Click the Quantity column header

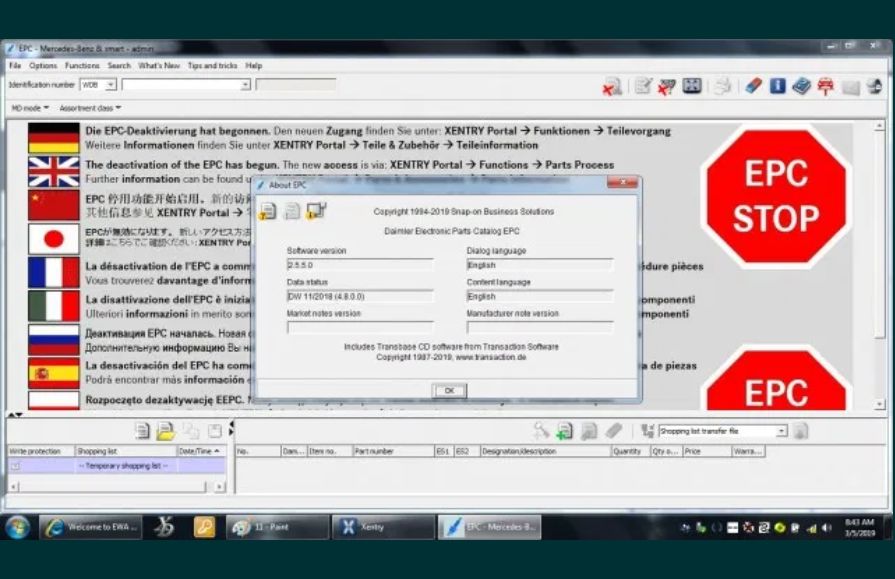point(630,451)
